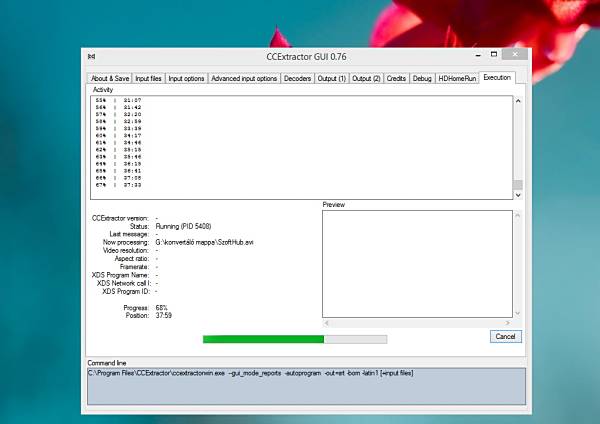Image resolution: width=600 pixels, height=424 pixels.
Task: Select the Advanced input options tab
Action: tap(244, 78)
